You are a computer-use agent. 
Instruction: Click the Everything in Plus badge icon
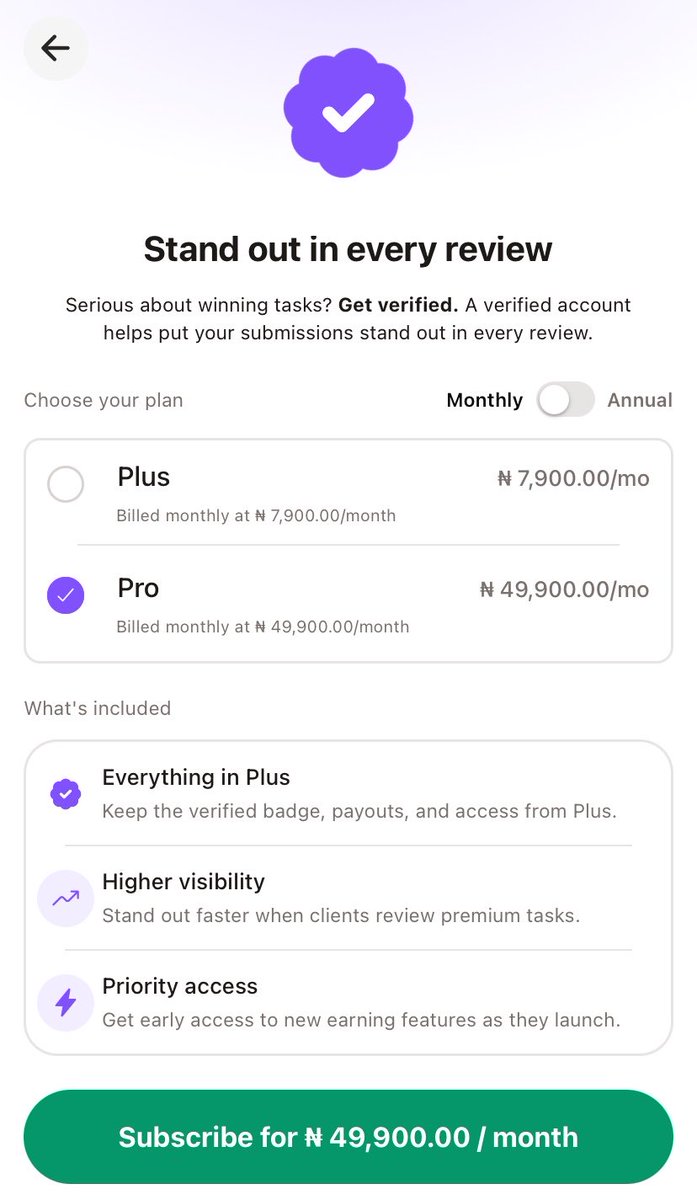tap(65, 794)
